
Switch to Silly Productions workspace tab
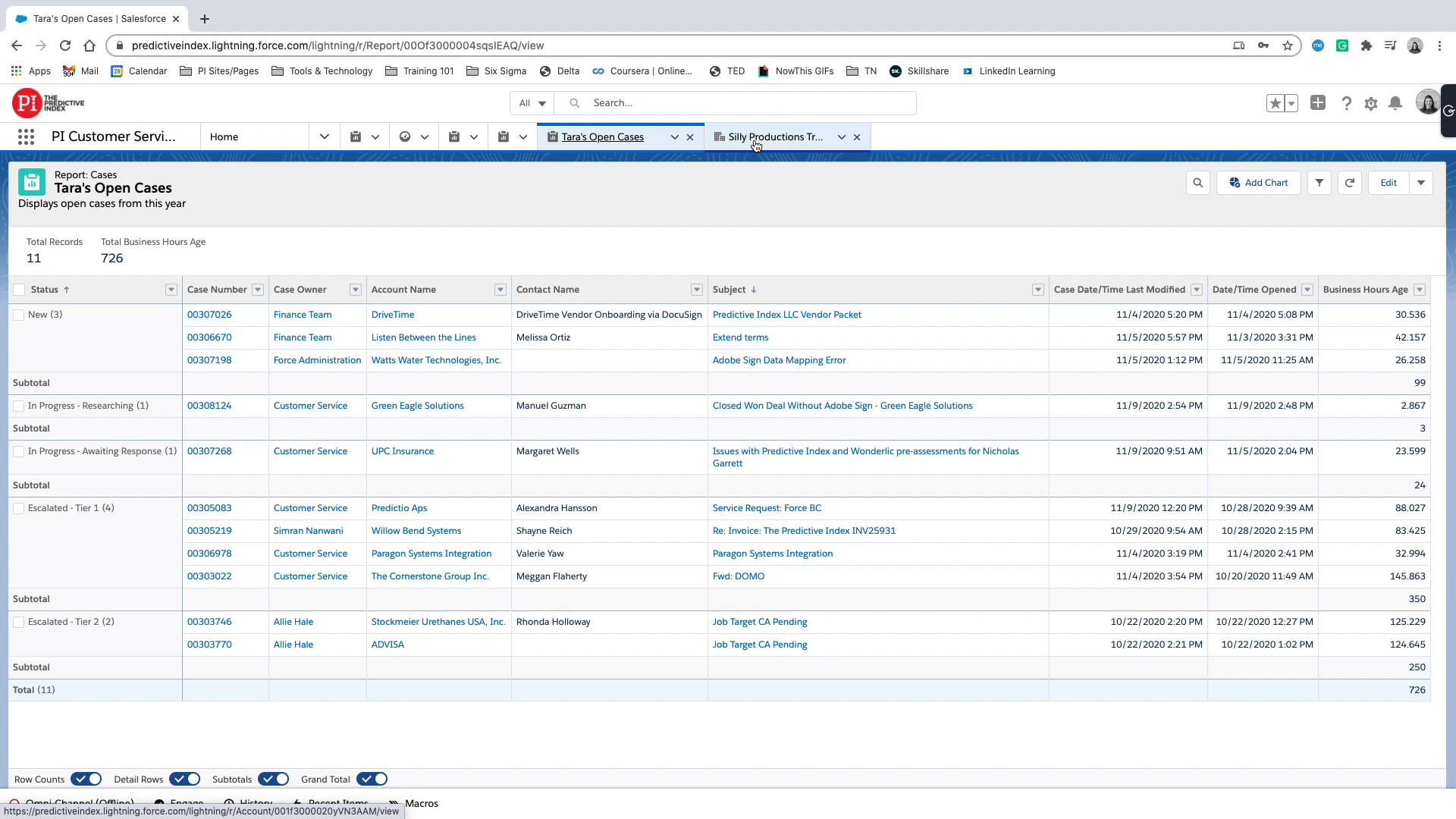(x=775, y=137)
